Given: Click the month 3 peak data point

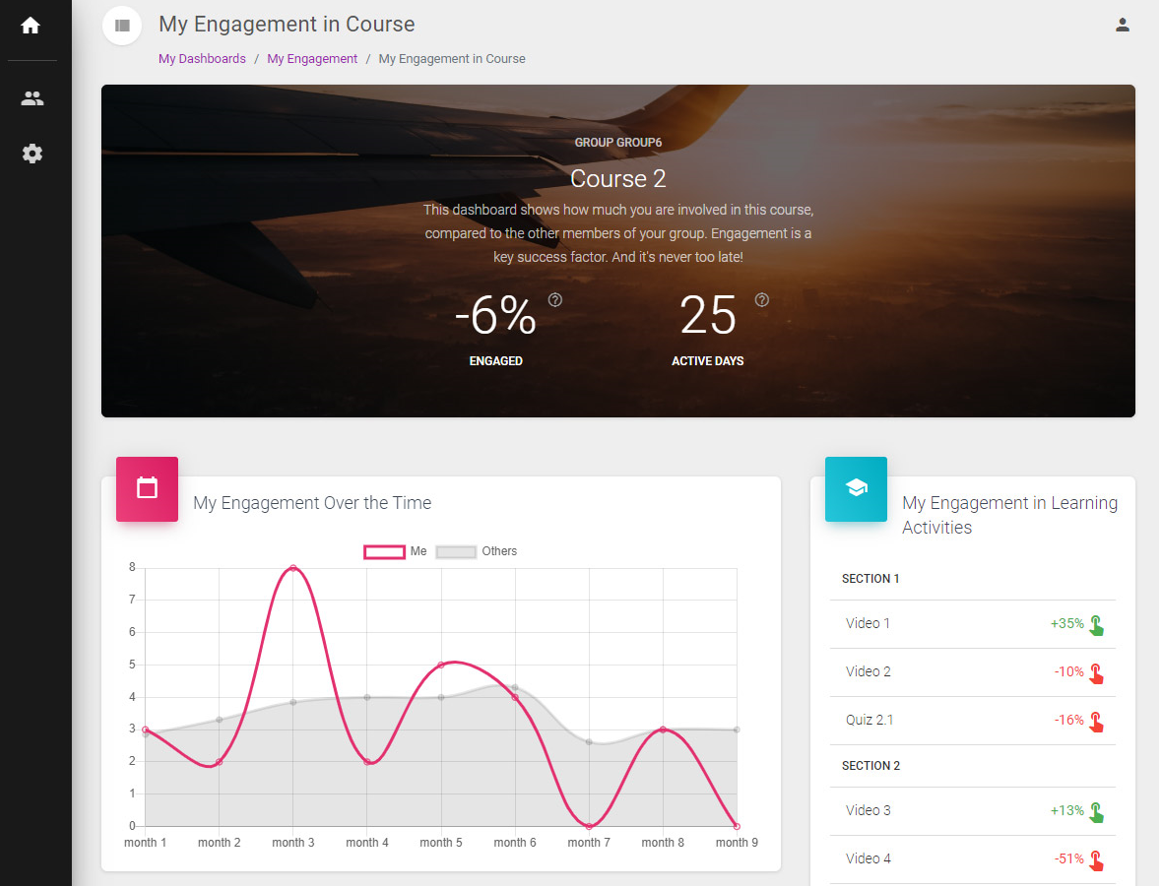Looking at the screenshot, I should pos(293,568).
